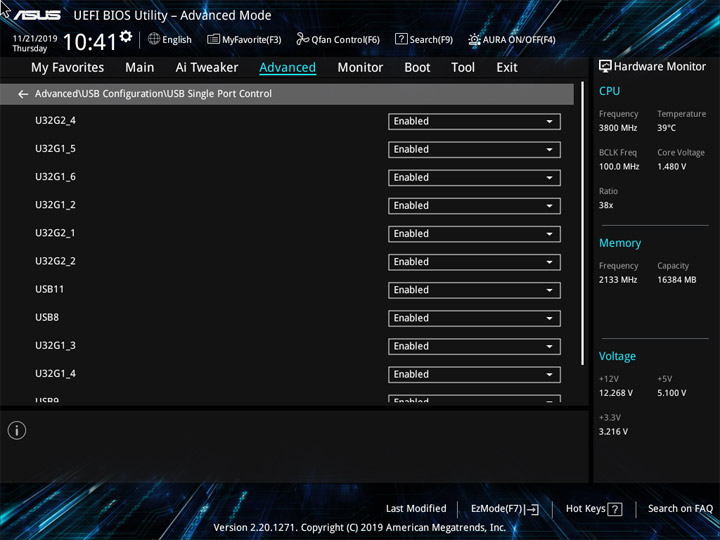Click the globe language icon
Viewport: 720px width, 540px height.
[x=154, y=39]
